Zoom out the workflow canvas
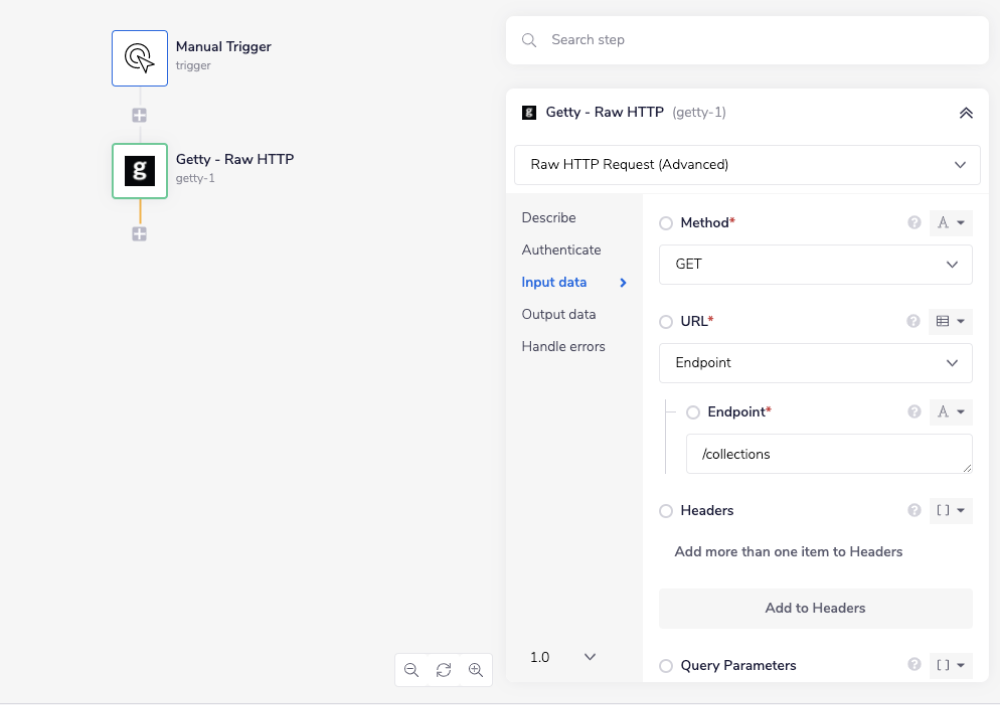 click(411, 670)
